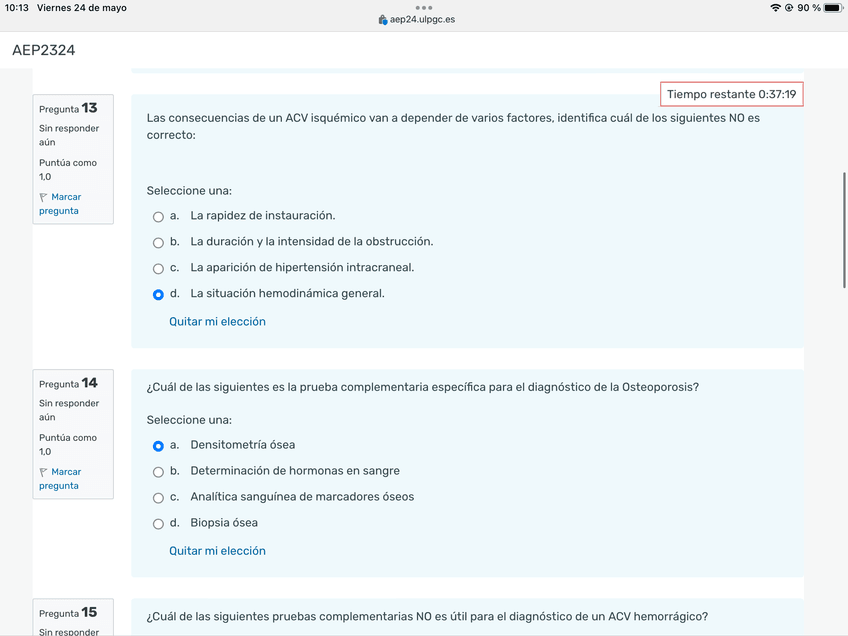This screenshot has width=848, height=636.
Task: Click flag icon beside Pregunta 14
Action: click(43, 472)
